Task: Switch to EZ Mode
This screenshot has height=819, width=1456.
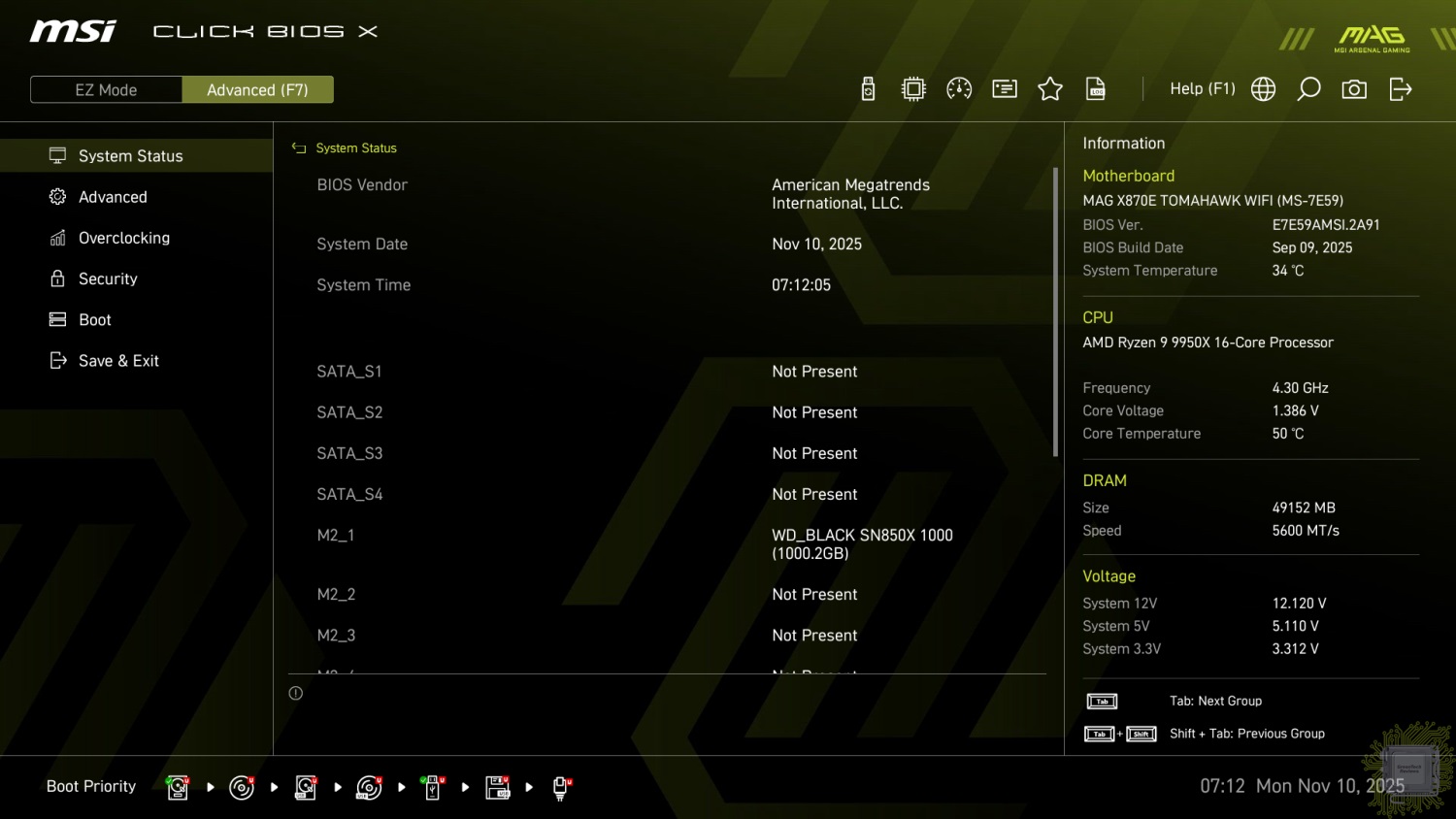Action: pyautogui.click(x=106, y=90)
